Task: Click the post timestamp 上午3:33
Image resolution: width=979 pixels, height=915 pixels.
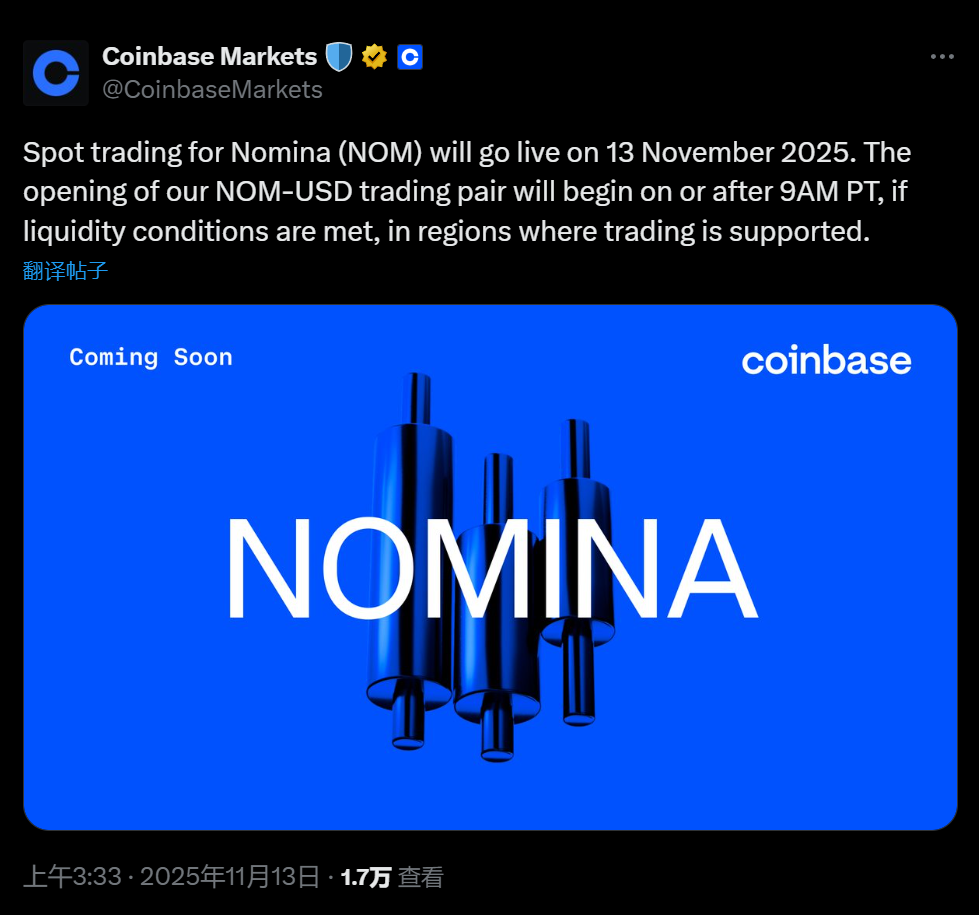Action: click(x=72, y=877)
